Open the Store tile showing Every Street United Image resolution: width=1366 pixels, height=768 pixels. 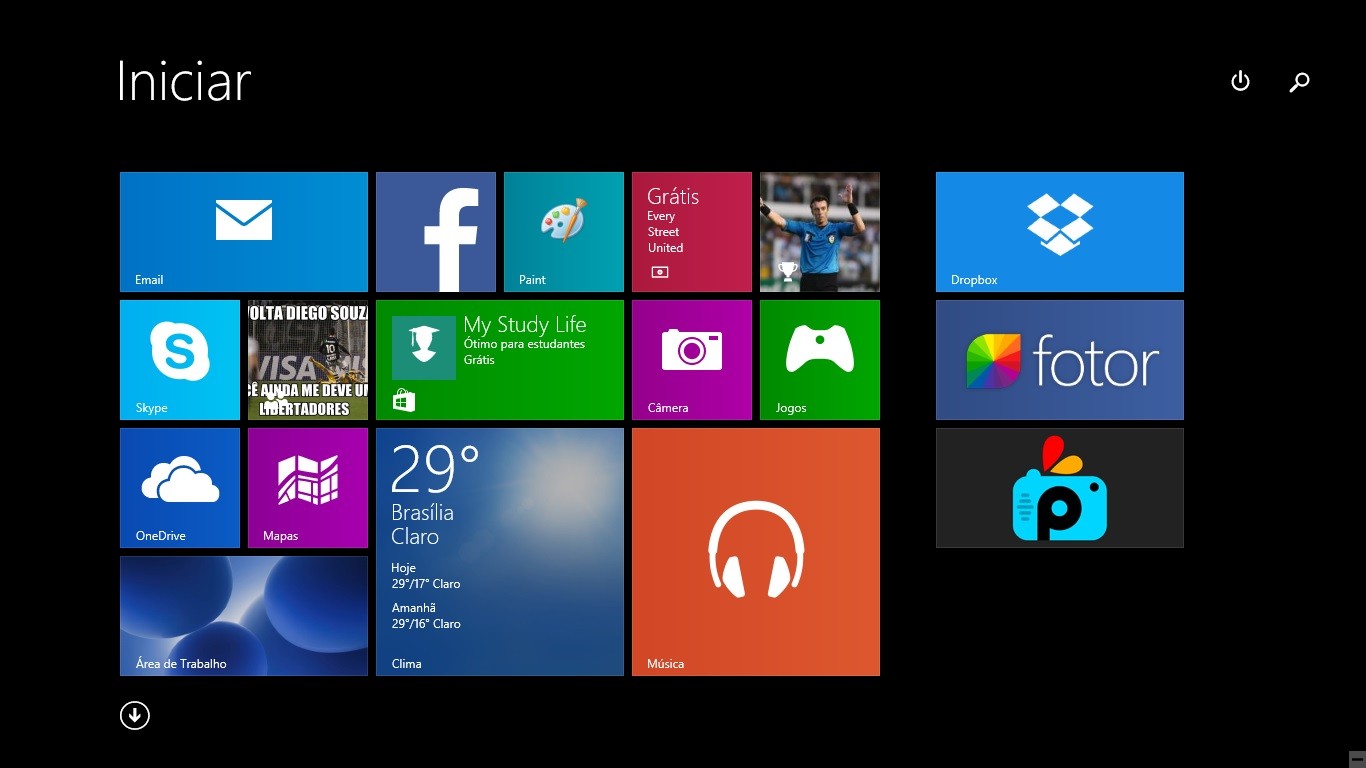[692, 232]
